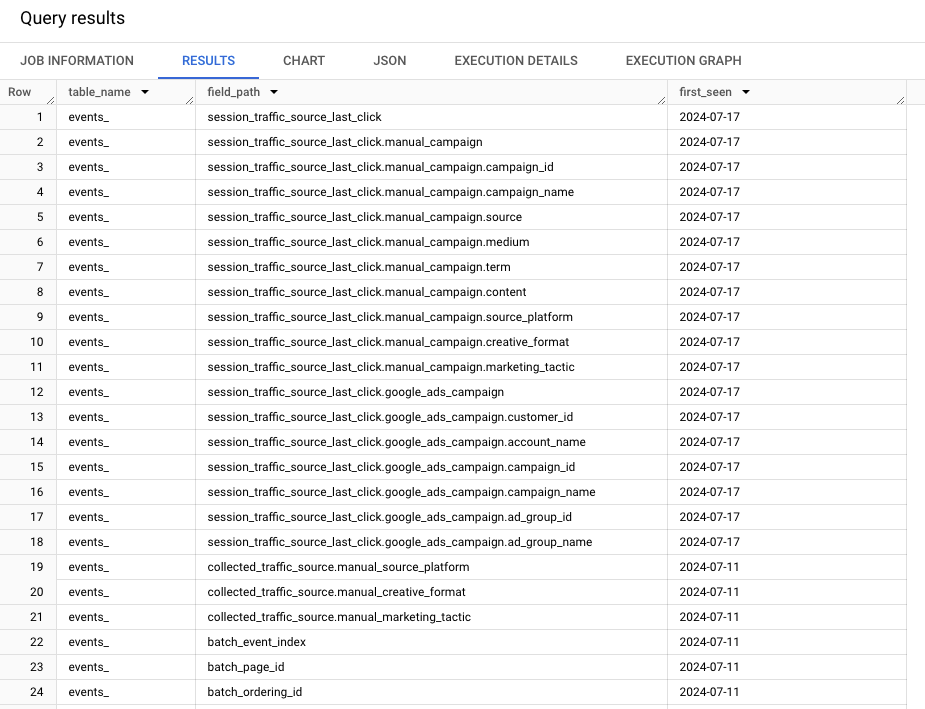This screenshot has width=925, height=709.
Task: Open the EXECUTION GRAPH tab
Action: point(683,60)
